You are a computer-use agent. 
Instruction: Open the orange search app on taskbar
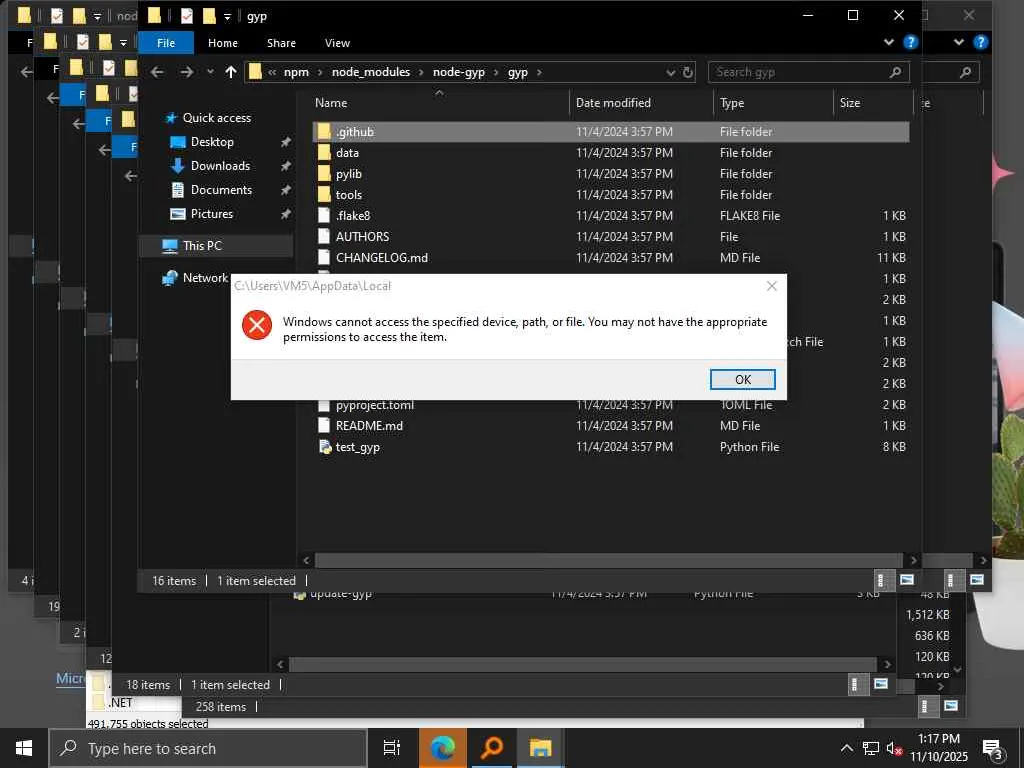point(492,748)
